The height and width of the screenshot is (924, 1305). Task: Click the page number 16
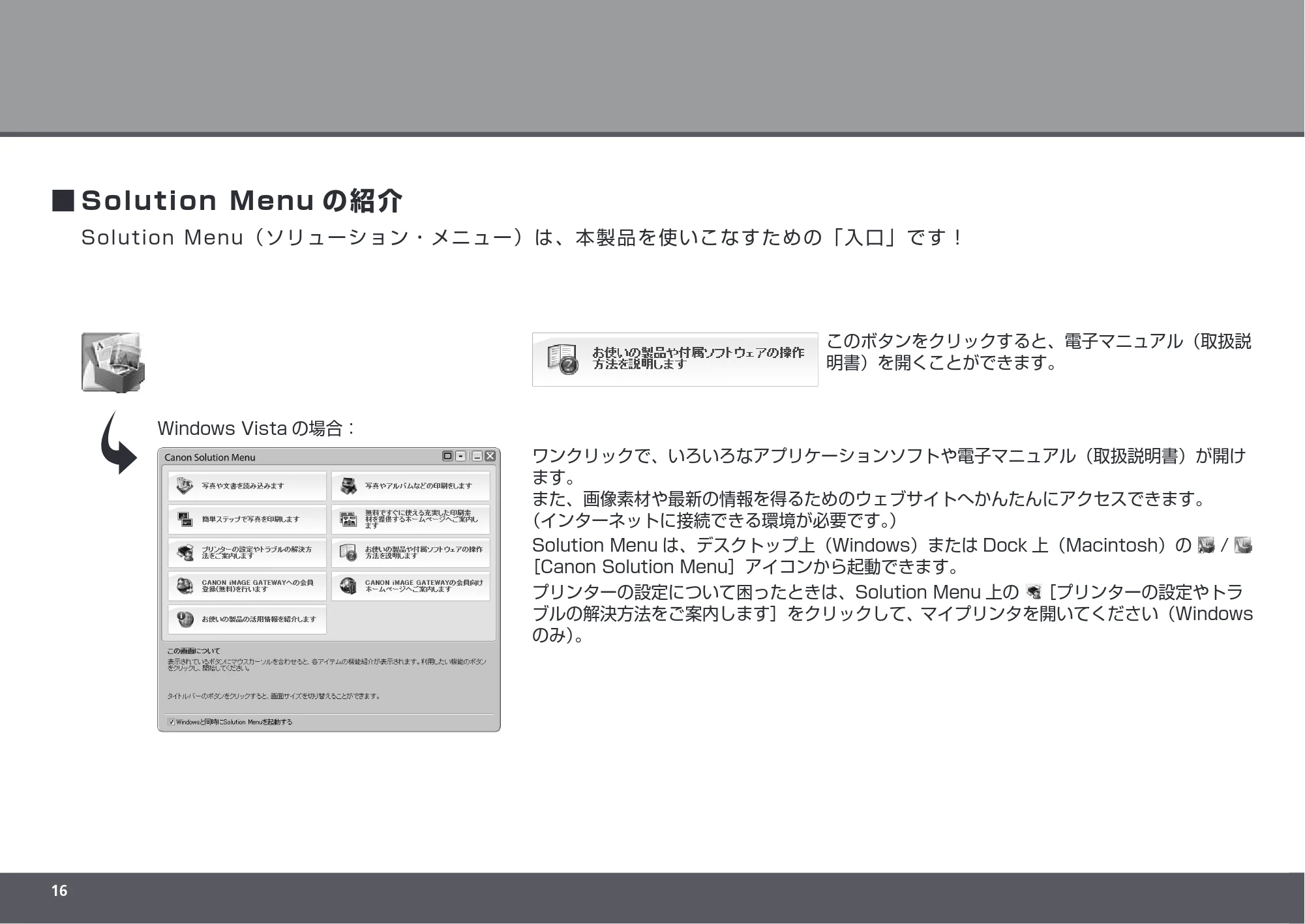pyautogui.click(x=59, y=891)
